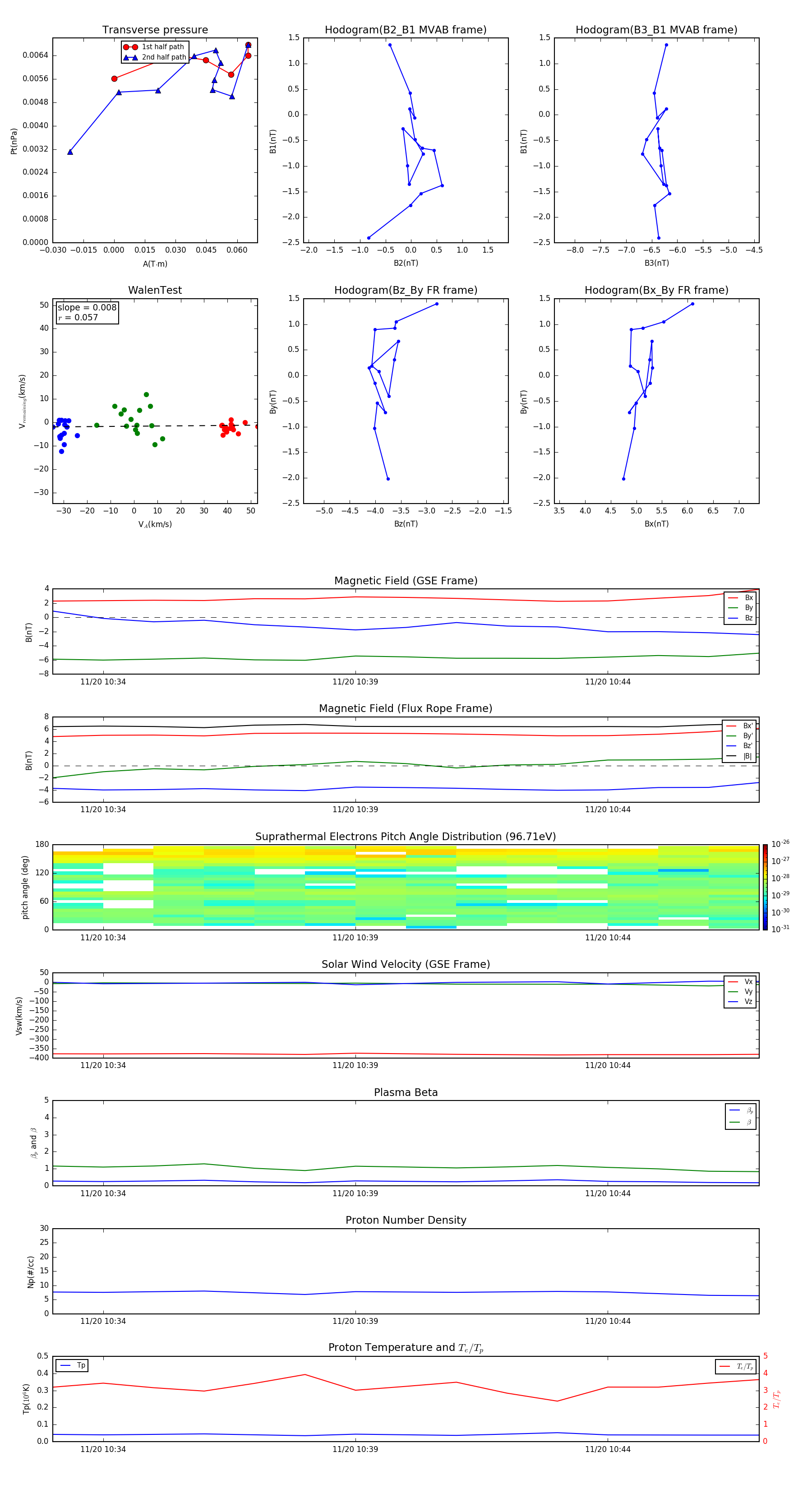Click the 'r = 0.057' annotation
This screenshot has height=1489, width=812.
[78, 317]
